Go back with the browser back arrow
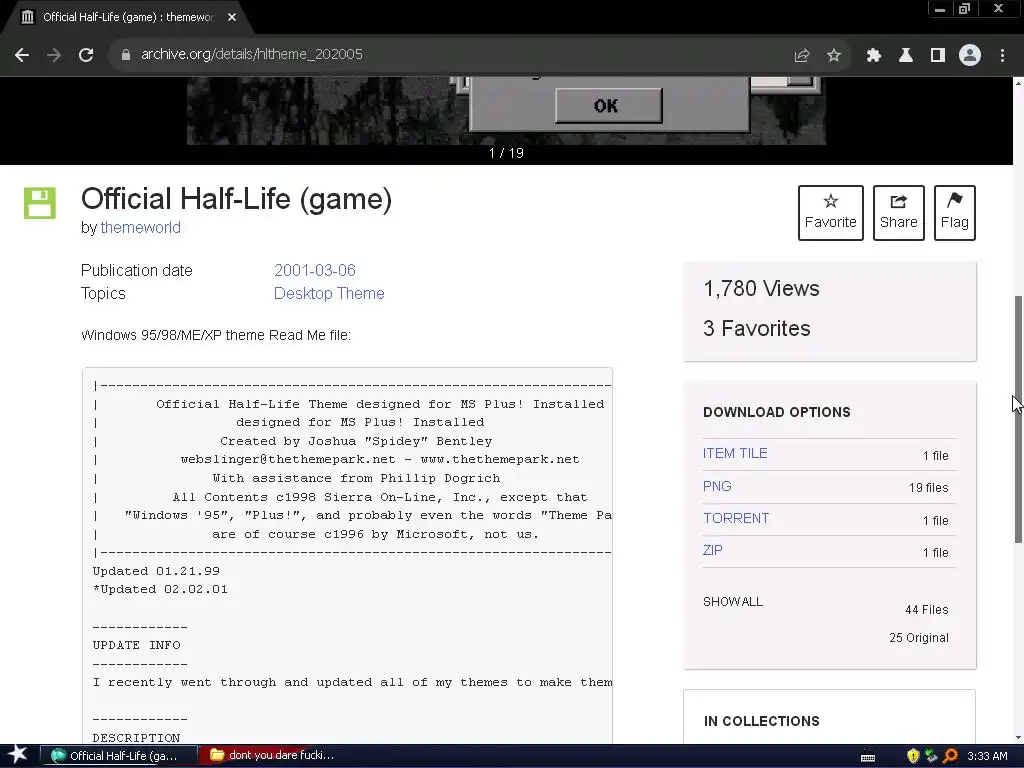The image size is (1024, 768). coord(22,55)
